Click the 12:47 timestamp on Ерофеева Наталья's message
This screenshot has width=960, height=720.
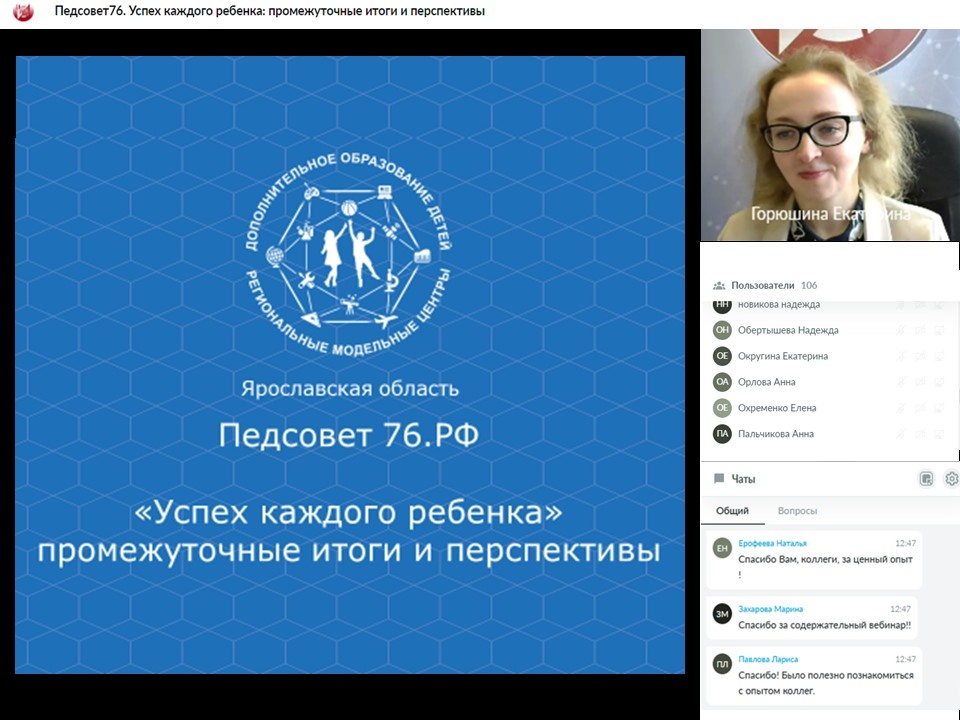pyautogui.click(x=906, y=543)
